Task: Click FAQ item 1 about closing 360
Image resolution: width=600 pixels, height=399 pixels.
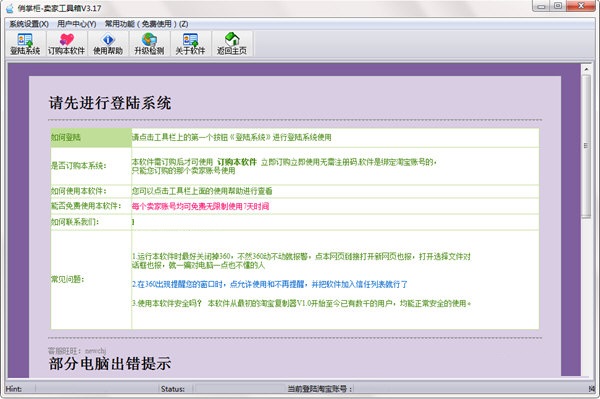Action: pyautogui.click(x=301, y=261)
